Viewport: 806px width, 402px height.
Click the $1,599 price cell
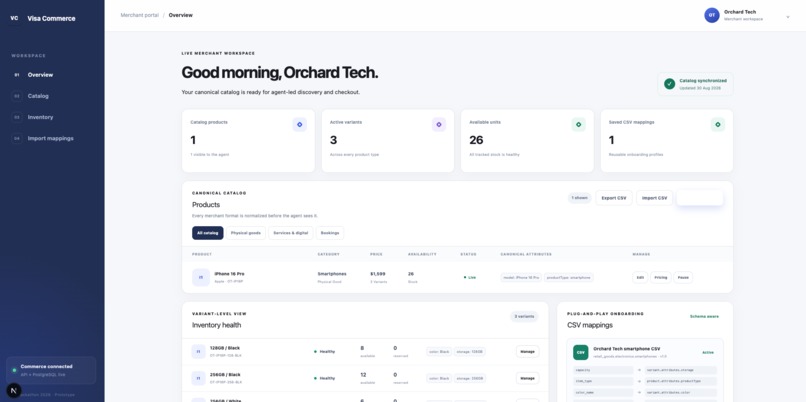378,274
